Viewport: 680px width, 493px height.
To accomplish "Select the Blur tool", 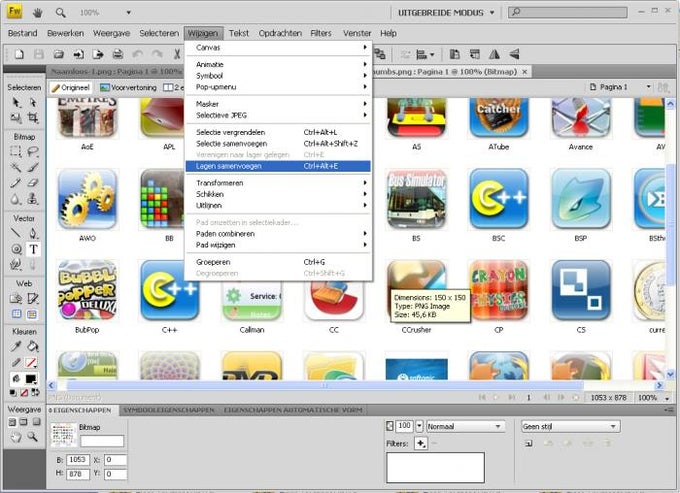I will click(x=16, y=199).
